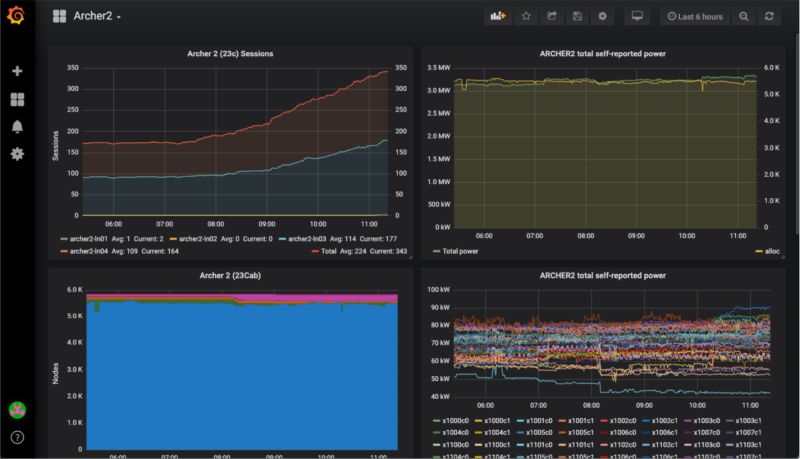800x459 pixels.
Task: Open the Dashboards icon in the sidebar
Action: pyautogui.click(x=17, y=99)
